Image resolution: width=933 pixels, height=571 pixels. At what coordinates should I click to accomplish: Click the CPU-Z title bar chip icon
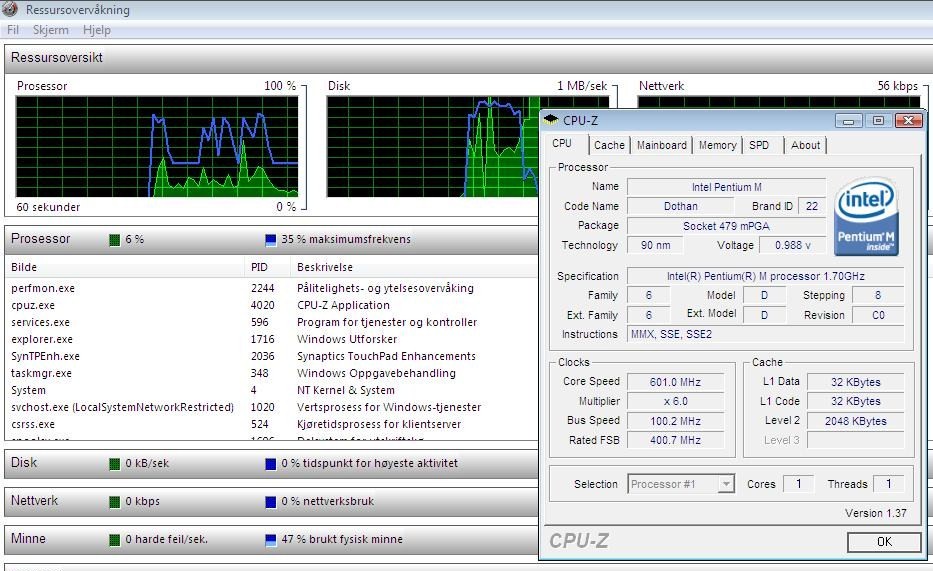point(551,120)
